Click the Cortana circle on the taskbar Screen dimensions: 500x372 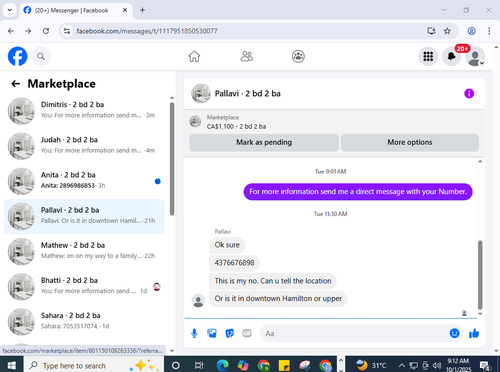point(176,366)
